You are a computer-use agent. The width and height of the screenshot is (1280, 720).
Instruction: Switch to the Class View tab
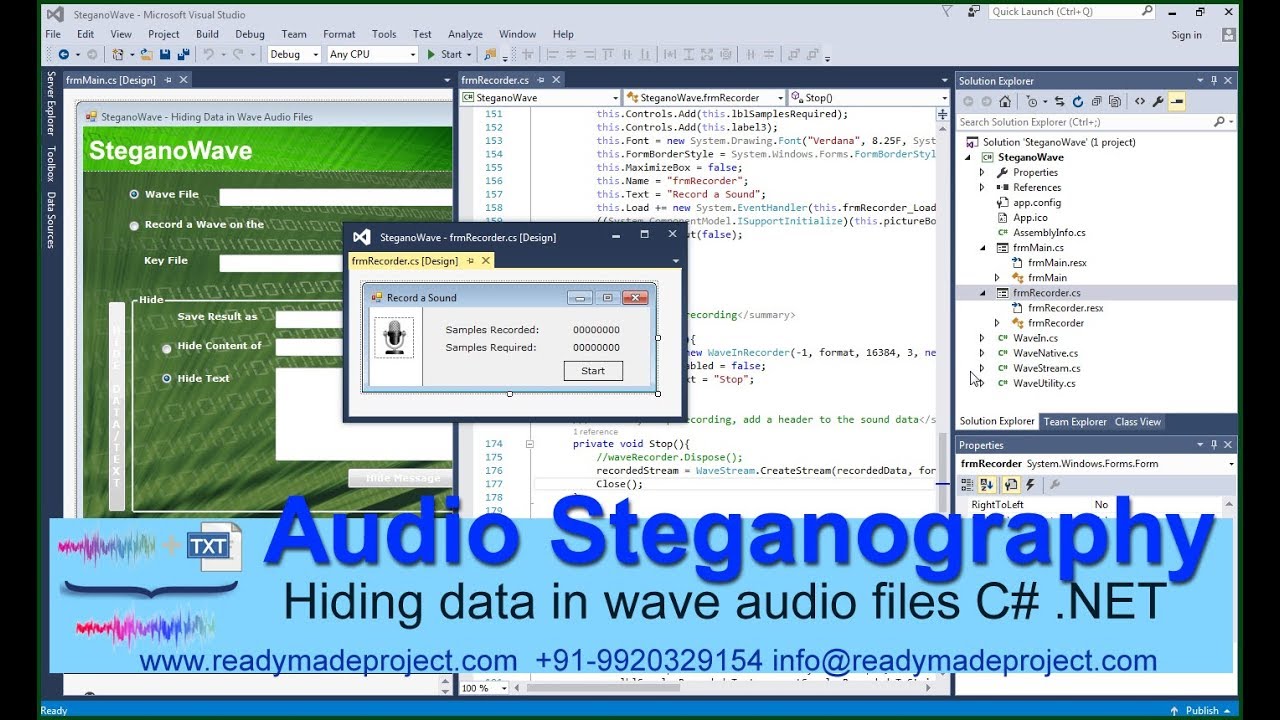coord(1138,422)
